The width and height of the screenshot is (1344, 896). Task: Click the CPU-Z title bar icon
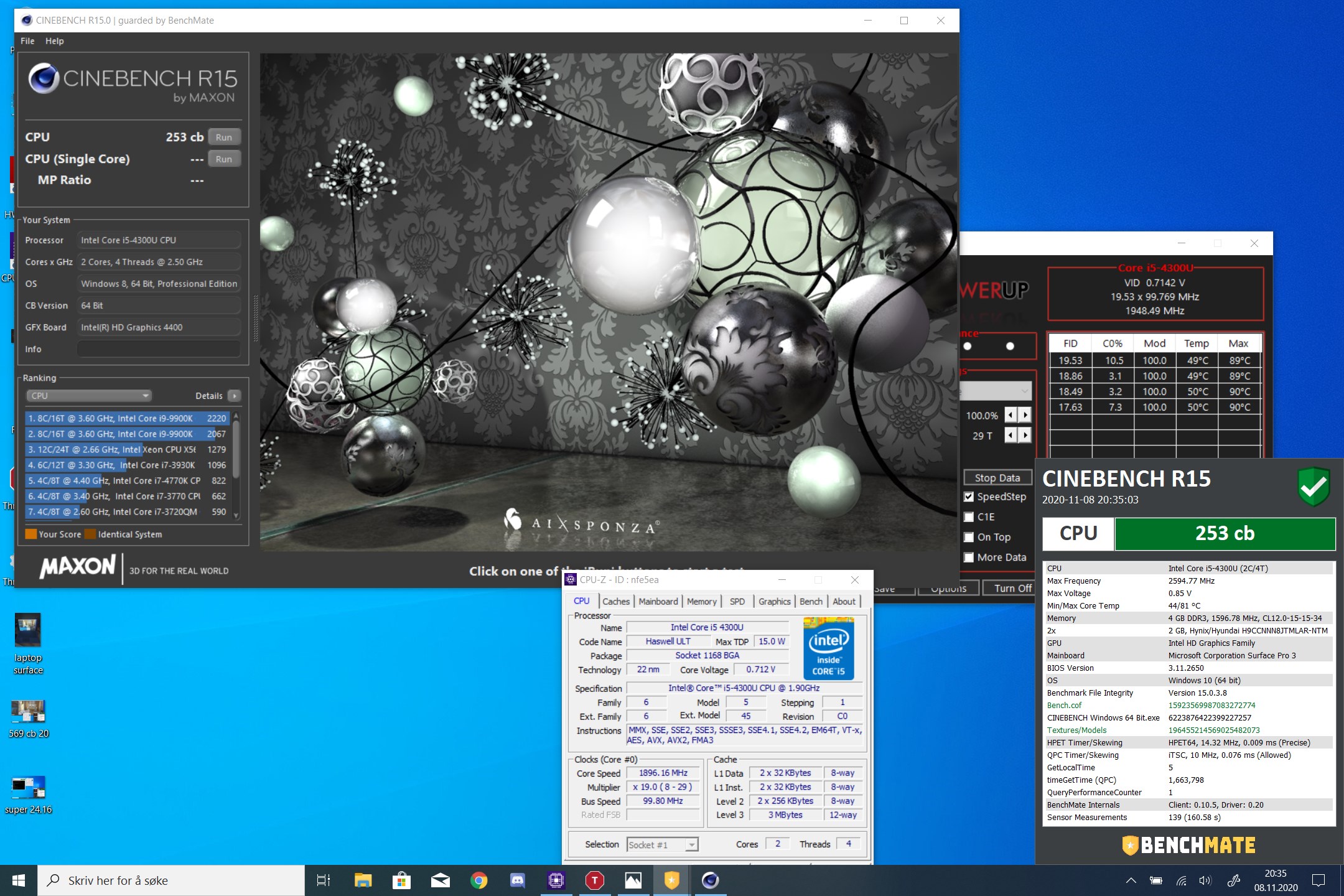(571, 580)
